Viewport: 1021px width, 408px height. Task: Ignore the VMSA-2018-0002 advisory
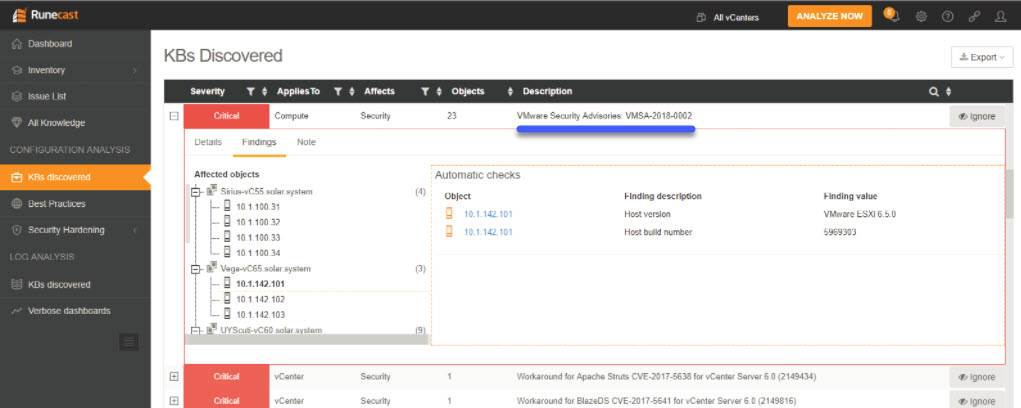[x=977, y=116]
